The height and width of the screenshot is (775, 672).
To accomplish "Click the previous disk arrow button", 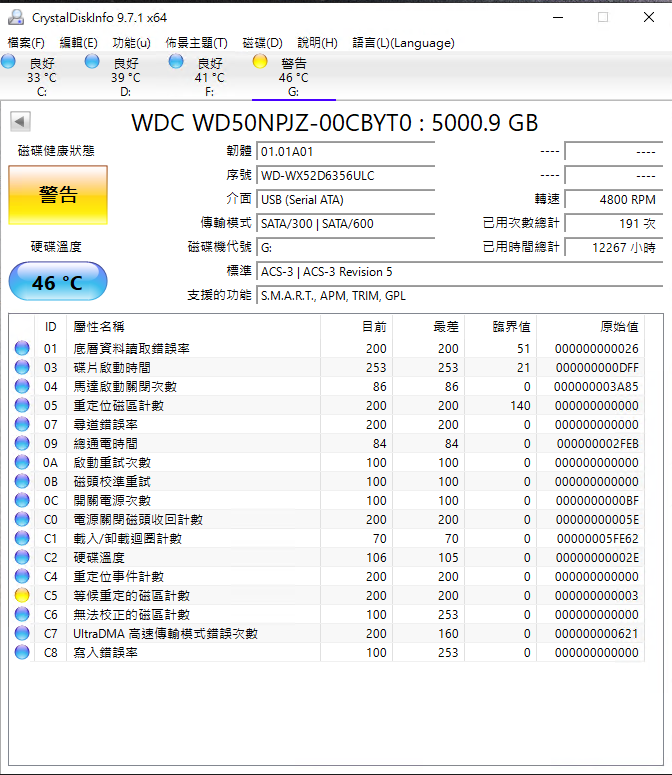I will pos(20,122).
